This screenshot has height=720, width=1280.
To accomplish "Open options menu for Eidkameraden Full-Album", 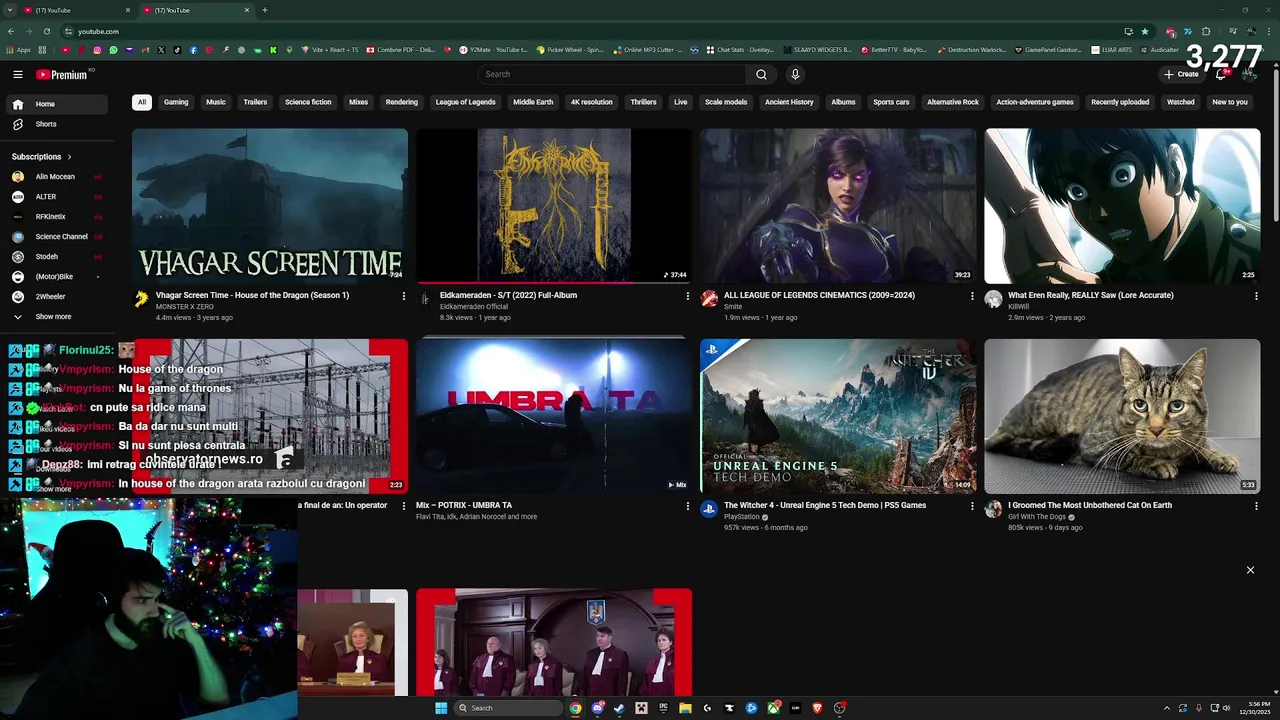I will (x=687, y=296).
